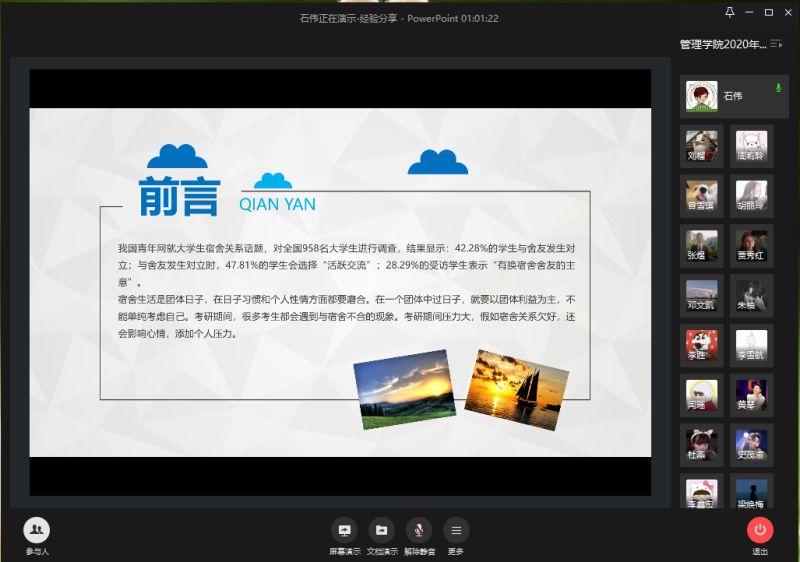The height and width of the screenshot is (562, 800).
Task: Click participant 黄琴 thumbnail
Action: tap(751, 394)
